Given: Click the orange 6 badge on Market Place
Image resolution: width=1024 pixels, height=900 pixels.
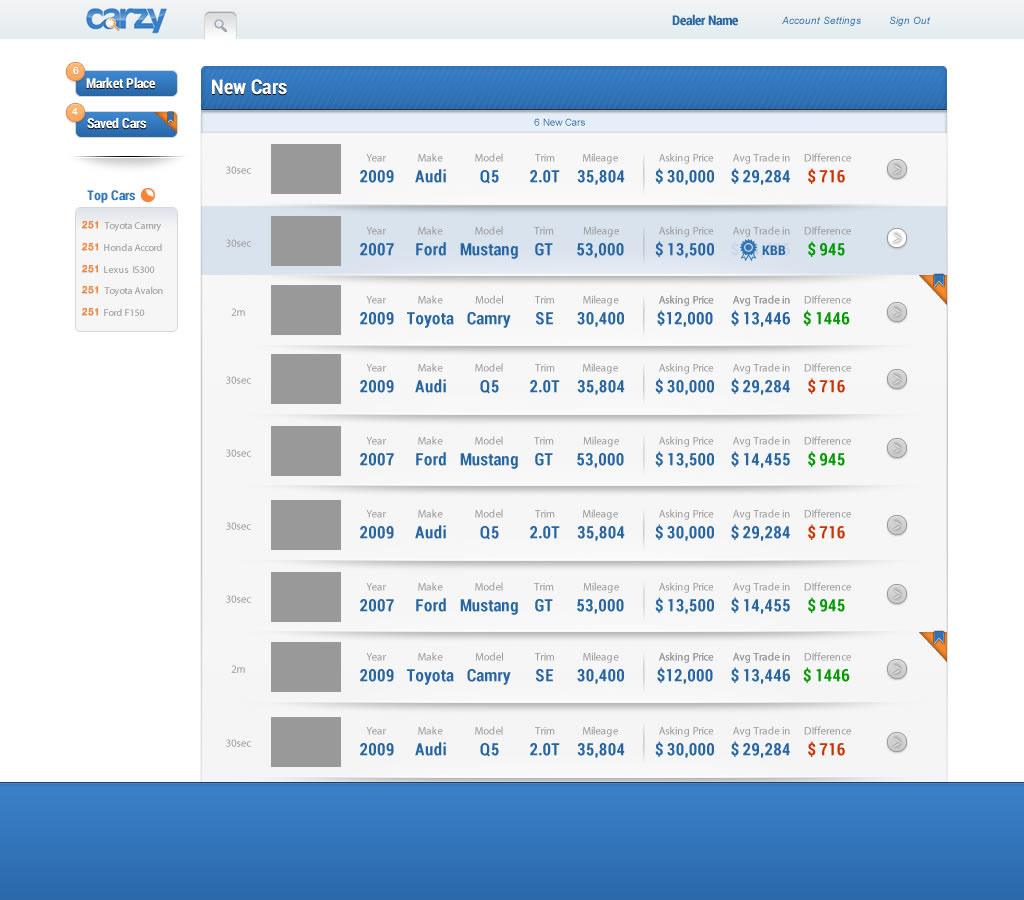Looking at the screenshot, I should click(x=75, y=71).
